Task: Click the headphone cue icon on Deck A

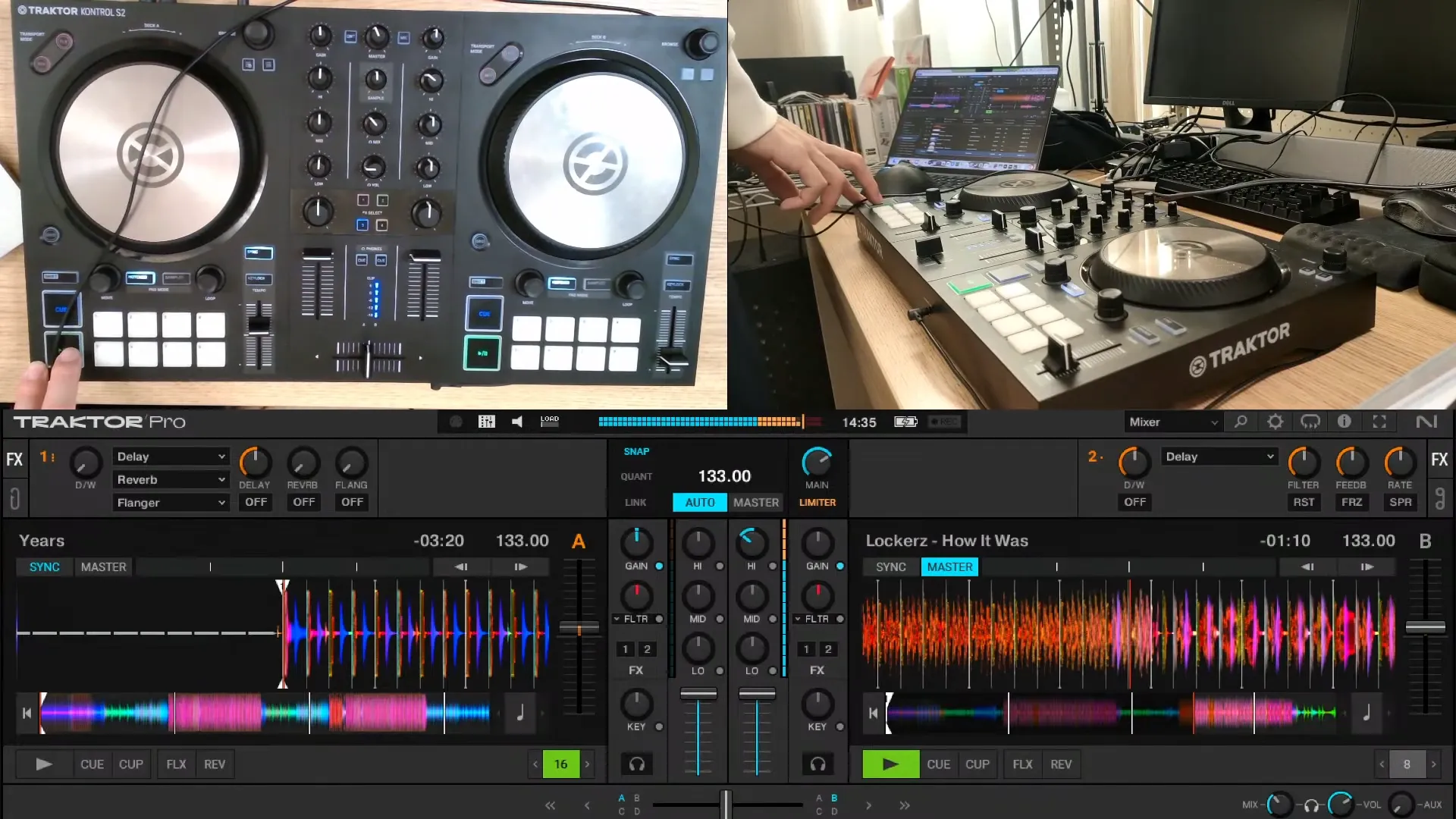Action: 637,764
